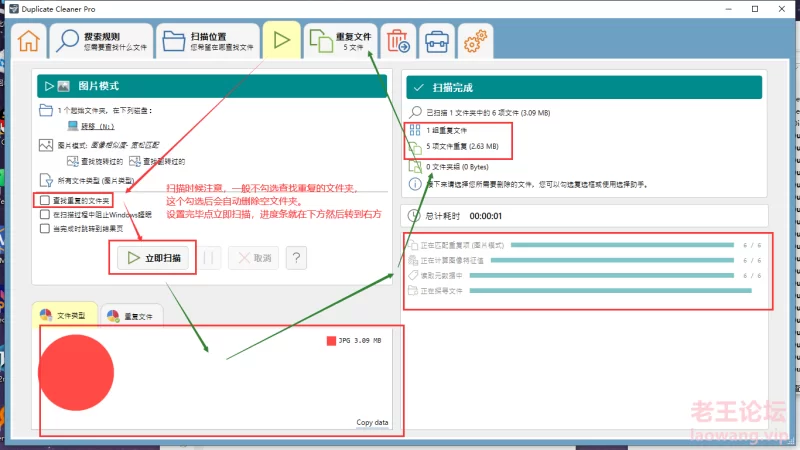The width and height of the screenshot is (800, 450).
Task: Click the file discovery progress bar
Action: 611,290
